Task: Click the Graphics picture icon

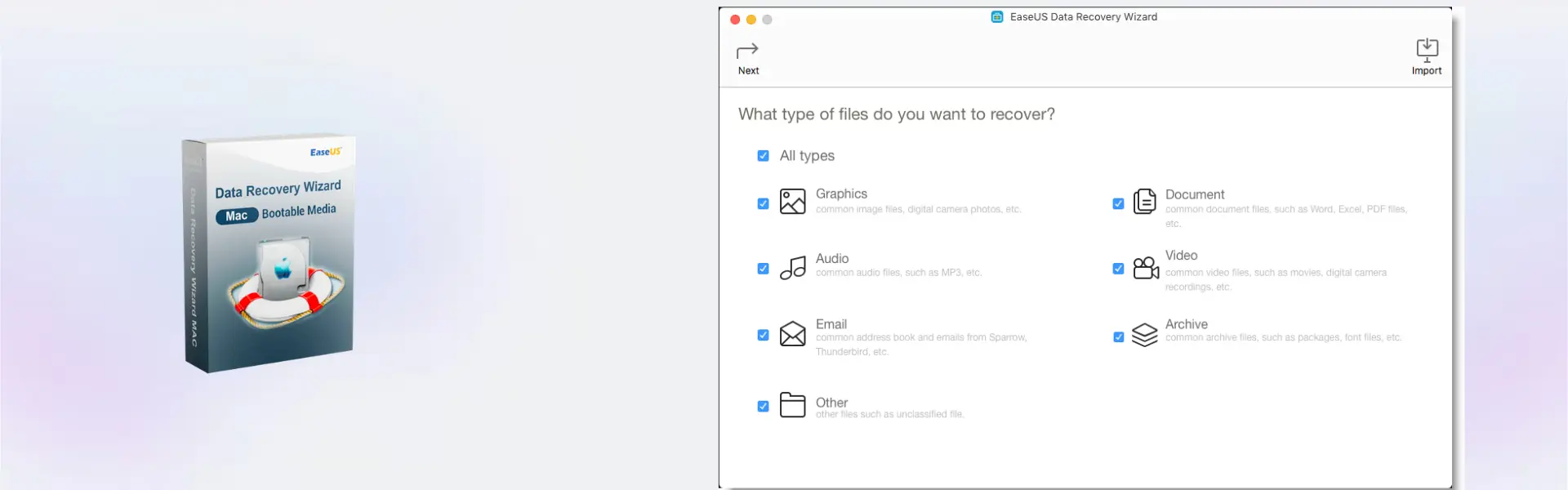Action: [x=792, y=201]
